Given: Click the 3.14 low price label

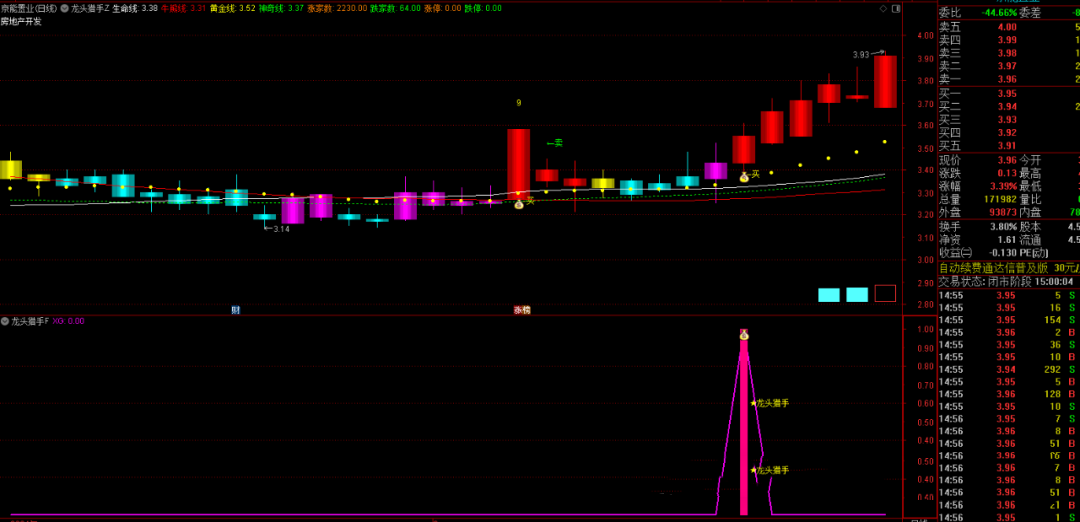Looking at the screenshot, I should (281, 229).
